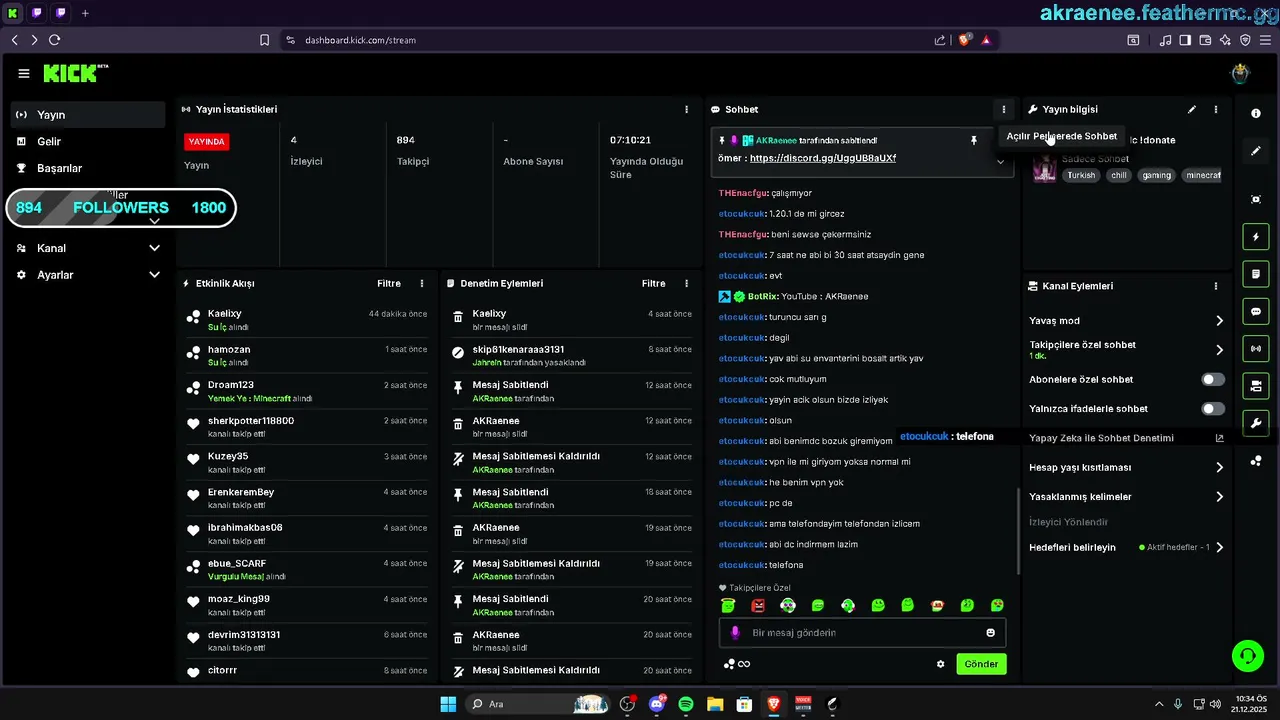Select Yayın in the left sidebar

[88, 115]
